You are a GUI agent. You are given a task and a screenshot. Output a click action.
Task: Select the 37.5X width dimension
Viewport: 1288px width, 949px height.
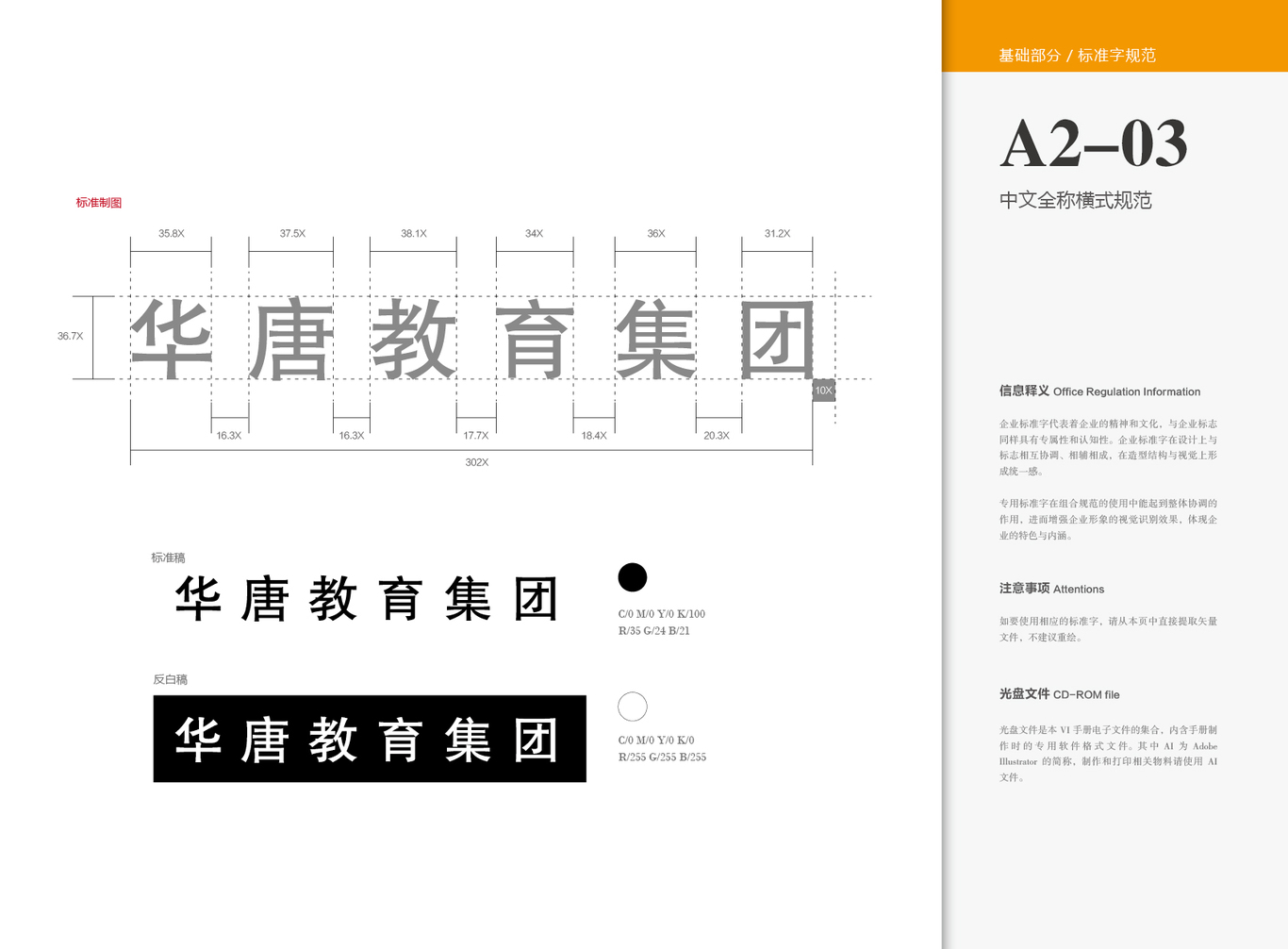pos(292,233)
